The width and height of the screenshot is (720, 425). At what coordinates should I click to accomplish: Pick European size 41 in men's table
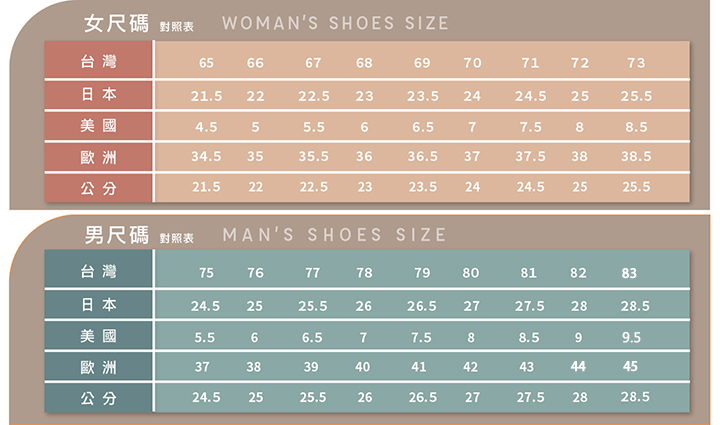421,366
